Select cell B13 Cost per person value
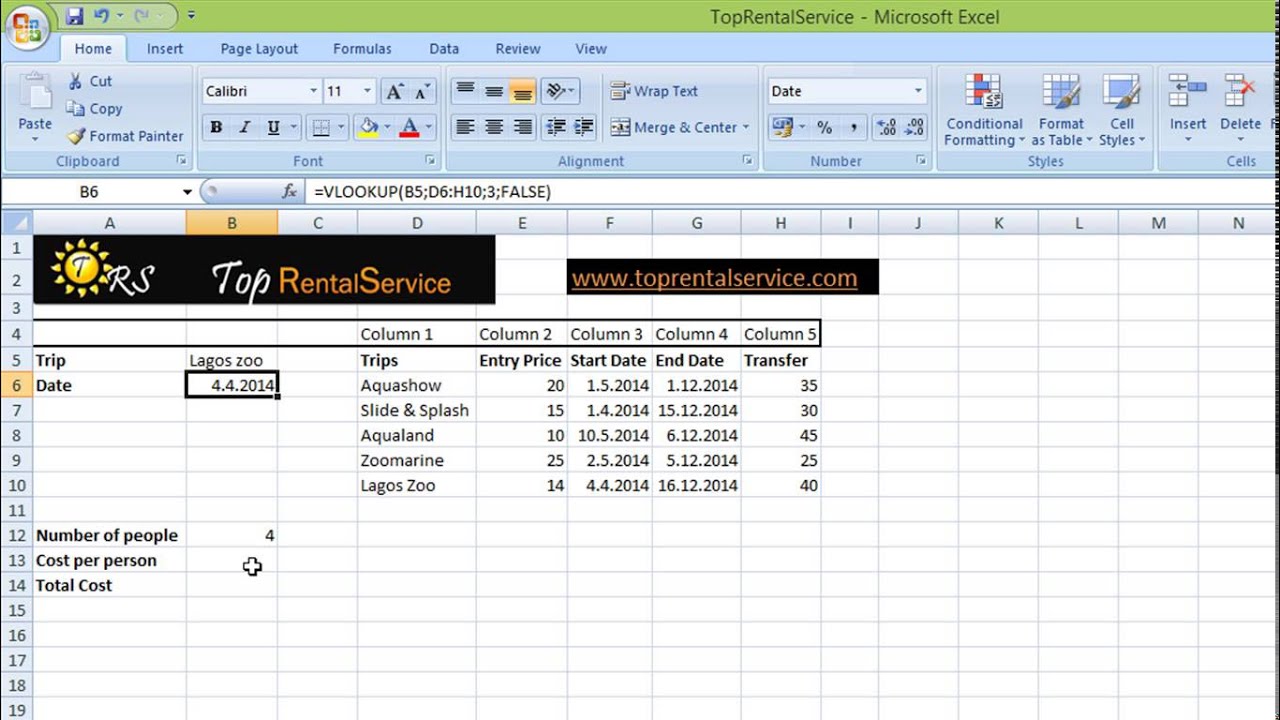1280x720 pixels. click(231, 560)
